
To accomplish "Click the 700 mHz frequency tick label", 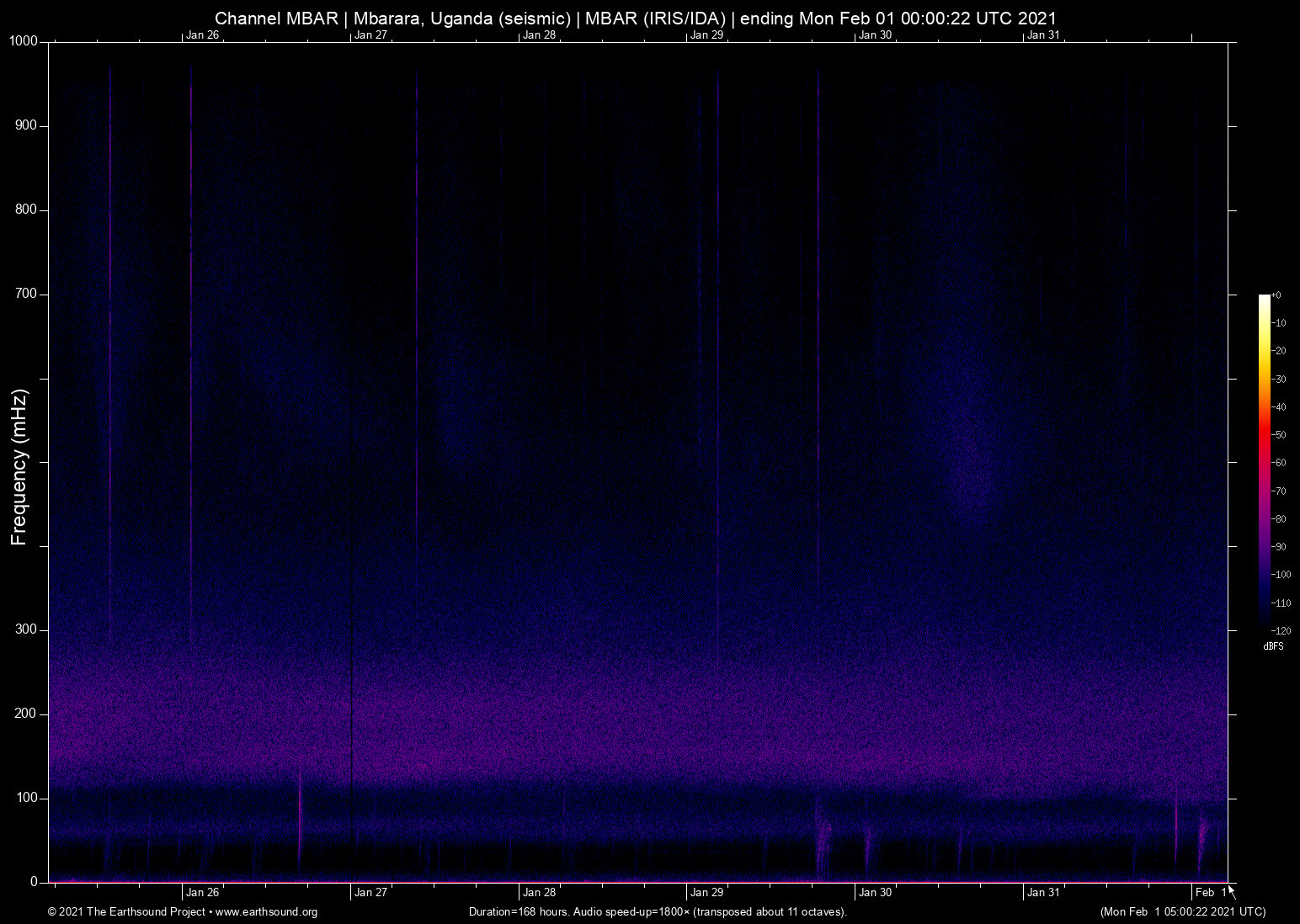I will [x=26, y=294].
